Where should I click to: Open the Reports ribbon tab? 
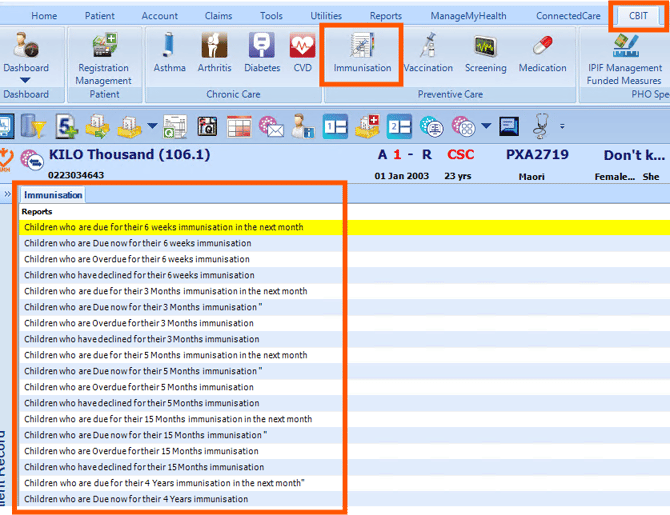click(385, 16)
